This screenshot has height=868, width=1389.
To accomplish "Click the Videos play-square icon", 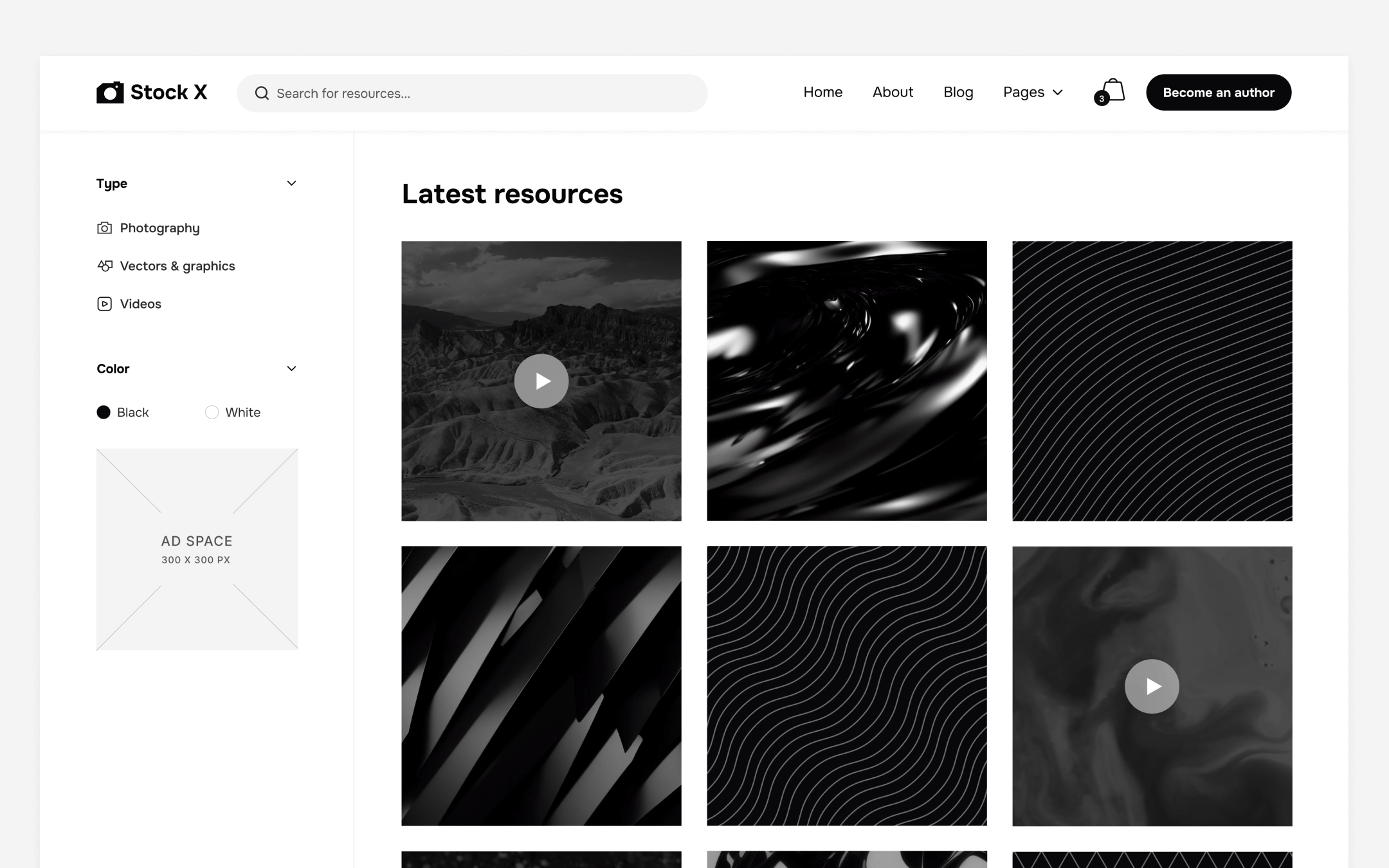I will coord(104,303).
